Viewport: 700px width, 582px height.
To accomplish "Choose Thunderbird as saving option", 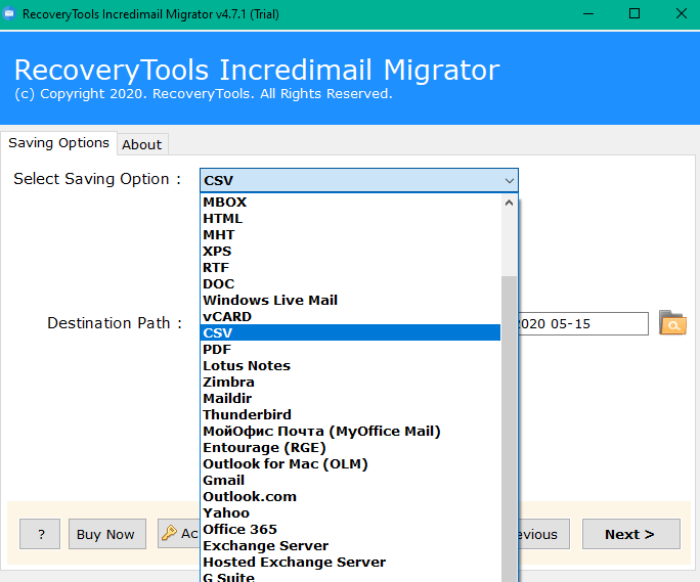I will pos(350,415).
